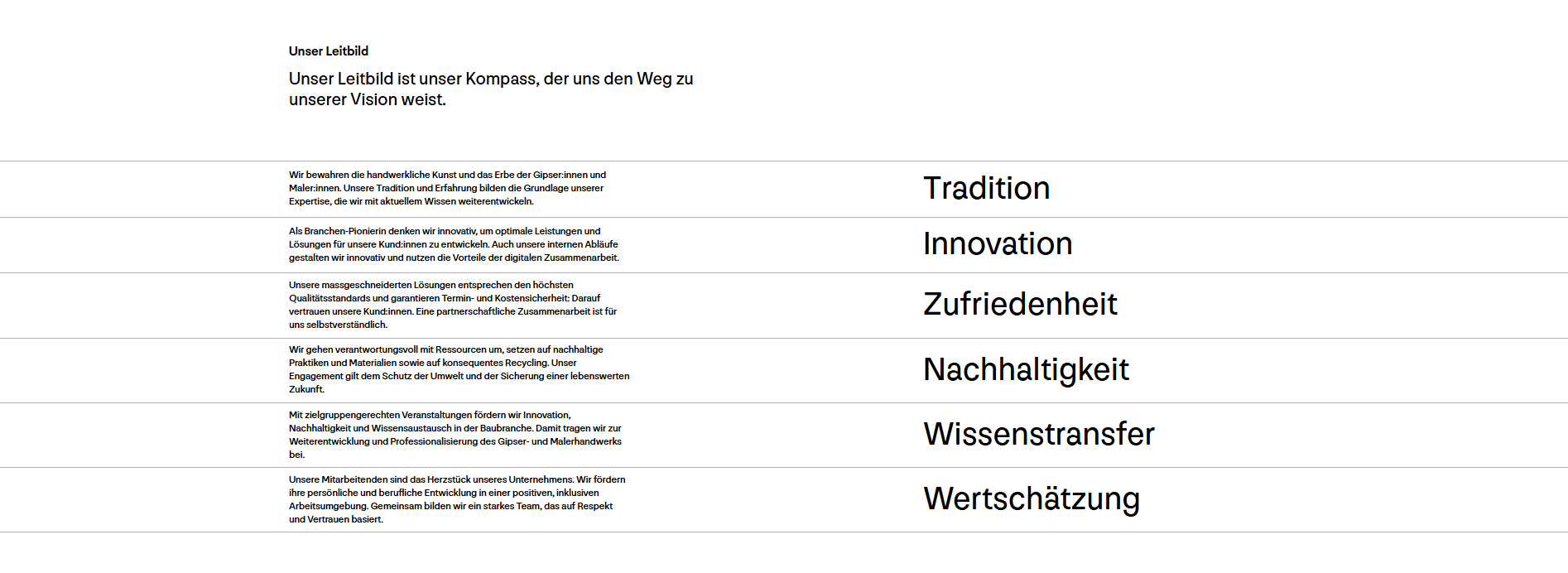Select the Tradition heading

tap(986, 189)
